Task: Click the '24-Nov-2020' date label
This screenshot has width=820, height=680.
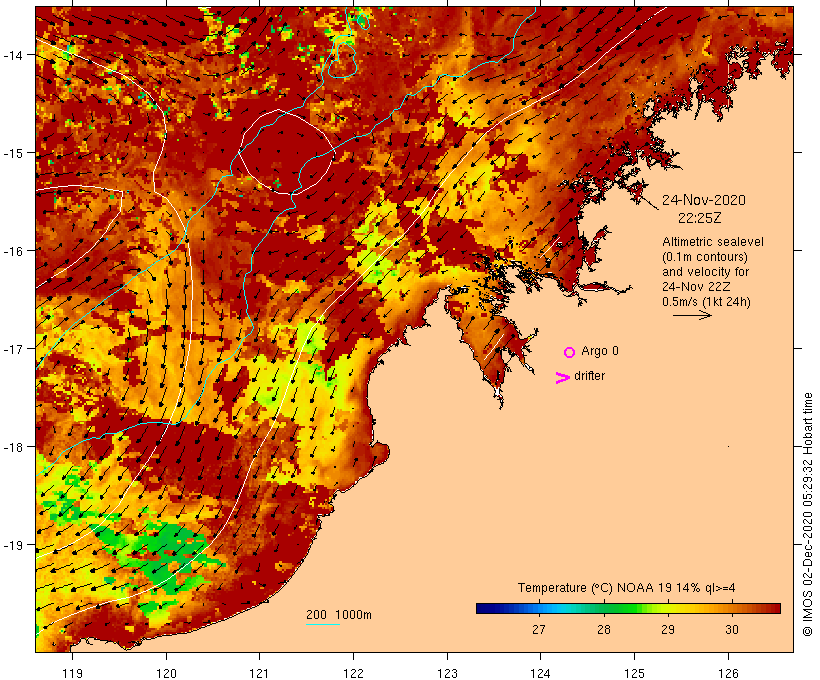Action: (704, 200)
